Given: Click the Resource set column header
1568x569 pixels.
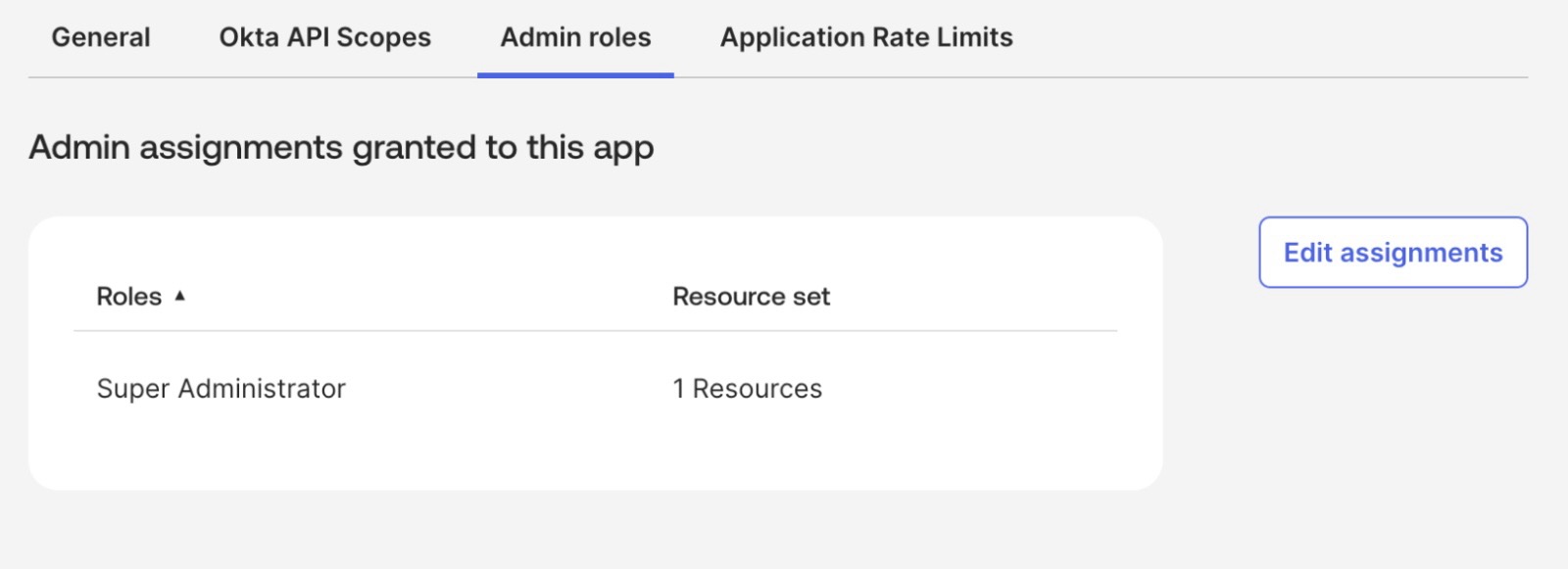Looking at the screenshot, I should pos(751,297).
